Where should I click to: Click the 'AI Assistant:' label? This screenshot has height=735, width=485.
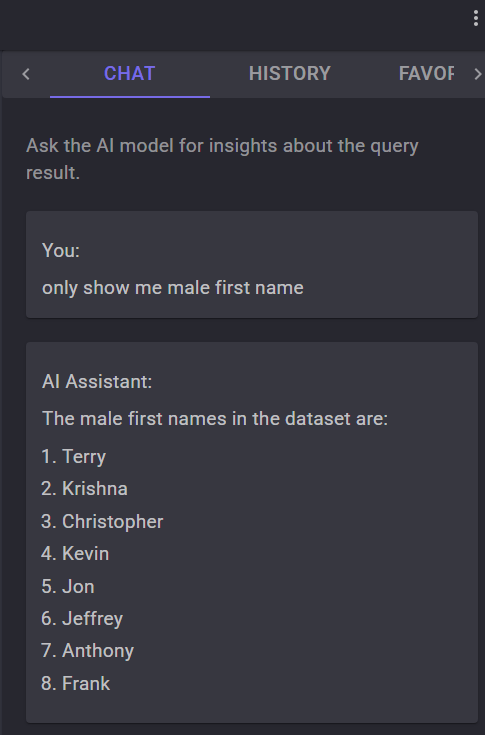pos(97,381)
